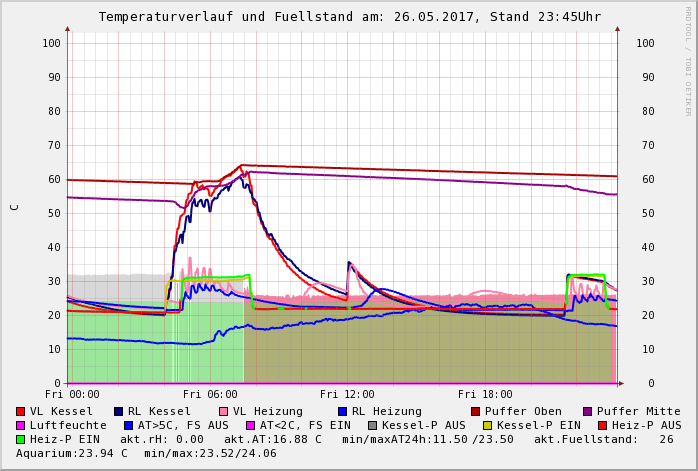Viewport: 698px width, 471px height.
Task: Select the pink VL Heizung legend swatch
Action: (222, 411)
